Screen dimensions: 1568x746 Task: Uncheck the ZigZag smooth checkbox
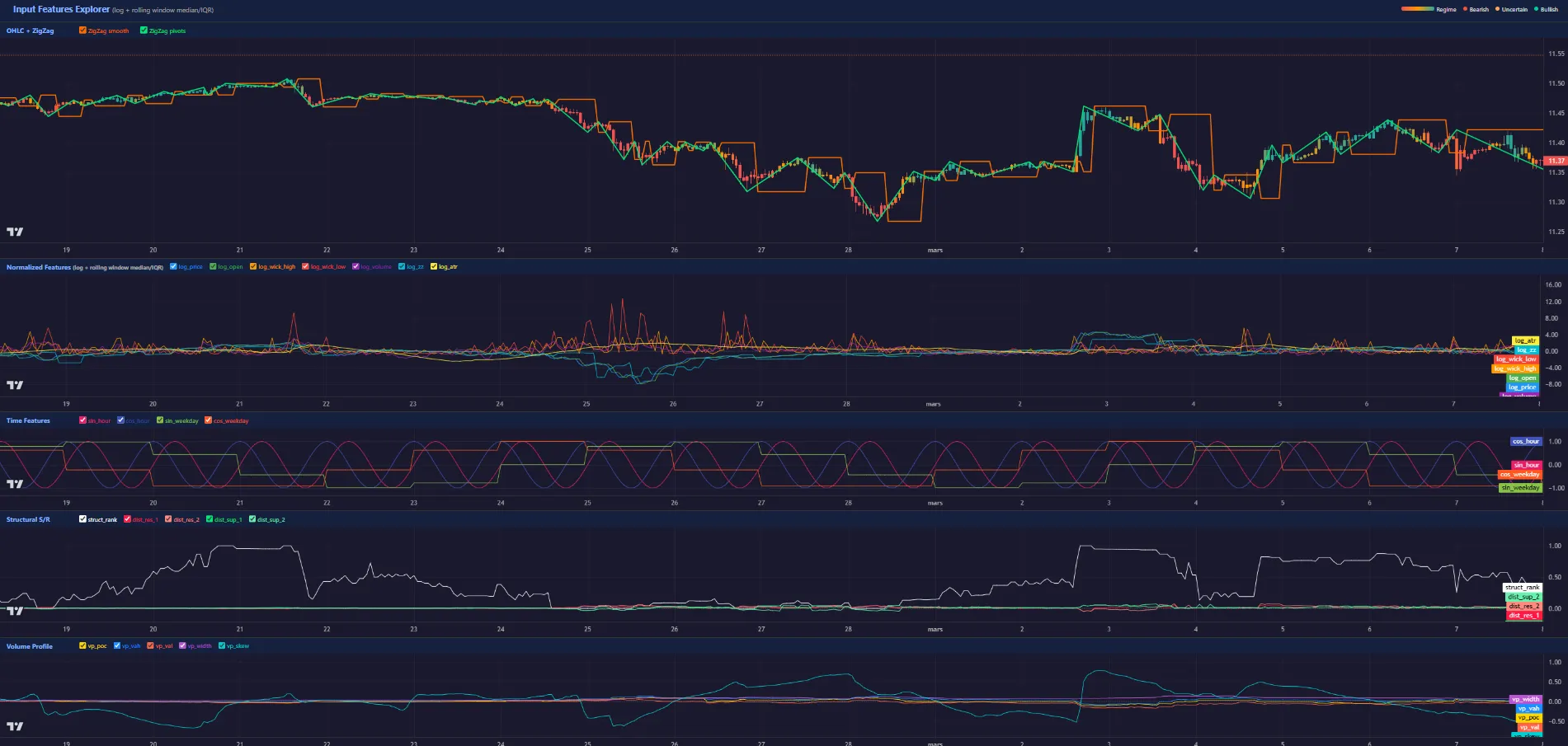tap(82, 30)
